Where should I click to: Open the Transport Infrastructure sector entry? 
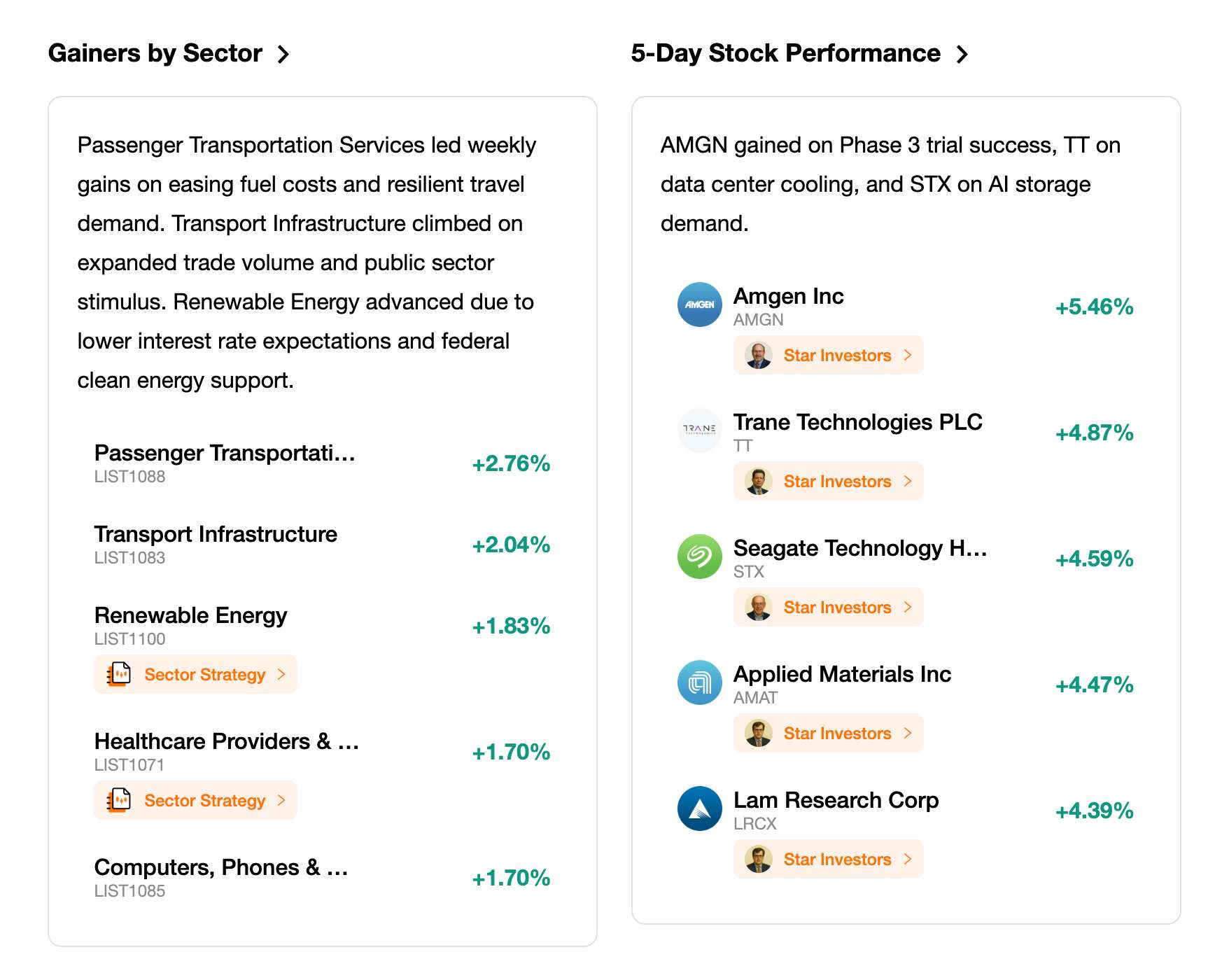(323, 545)
